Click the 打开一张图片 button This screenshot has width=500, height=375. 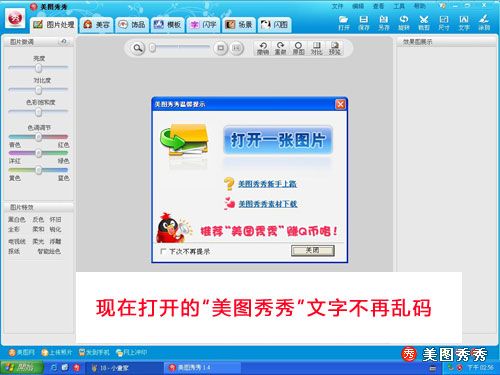click(x=278, y=140)
